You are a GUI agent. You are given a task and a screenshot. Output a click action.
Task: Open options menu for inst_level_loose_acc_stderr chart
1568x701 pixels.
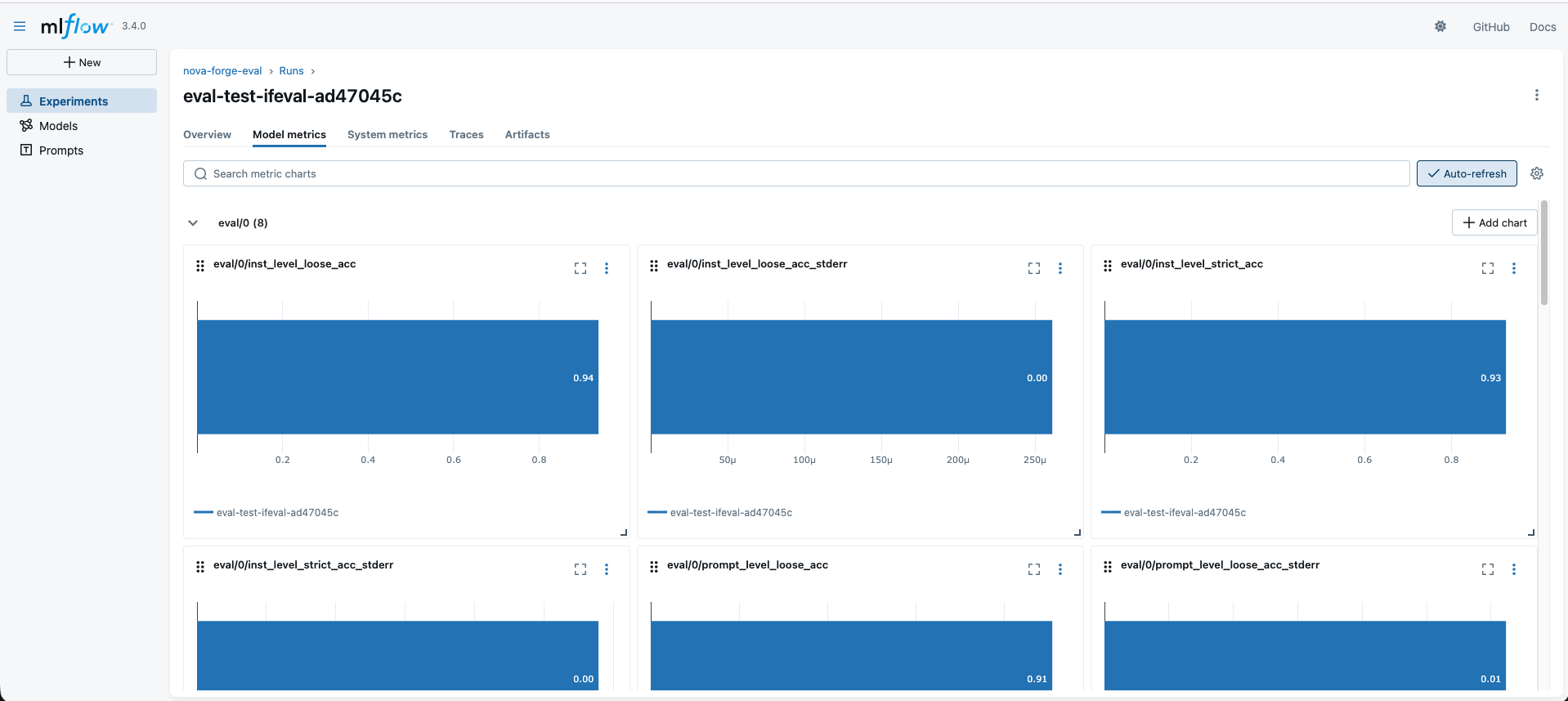(x=1060, y=268)
